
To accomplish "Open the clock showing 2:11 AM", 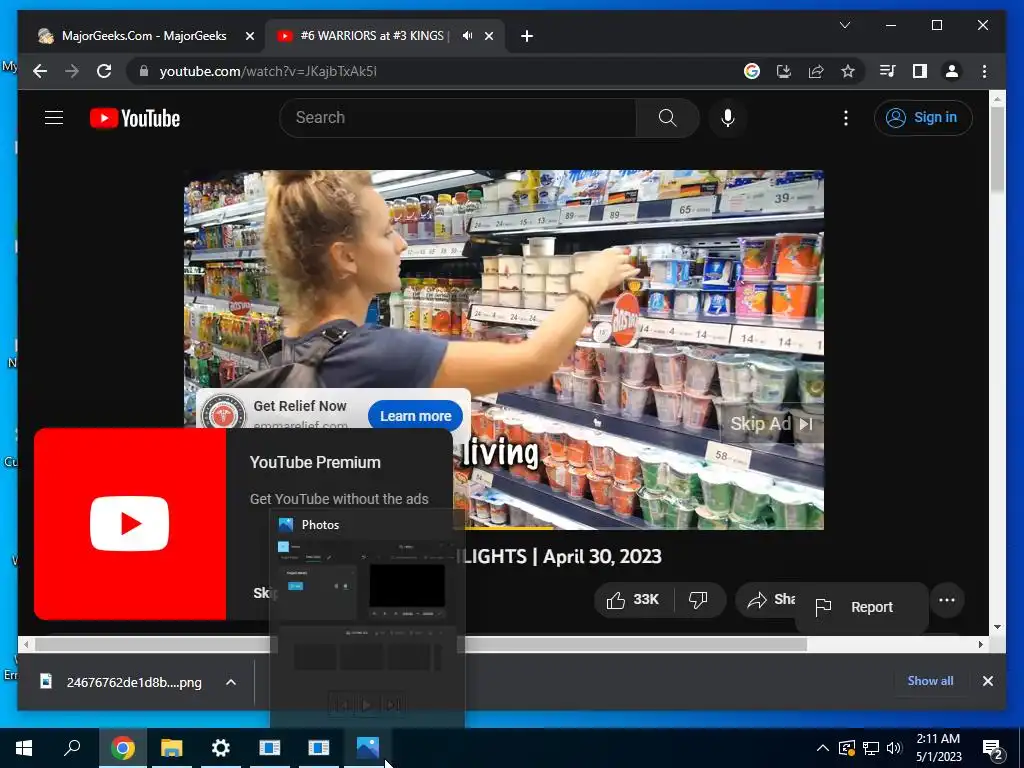I will click(x=938, y=748).
